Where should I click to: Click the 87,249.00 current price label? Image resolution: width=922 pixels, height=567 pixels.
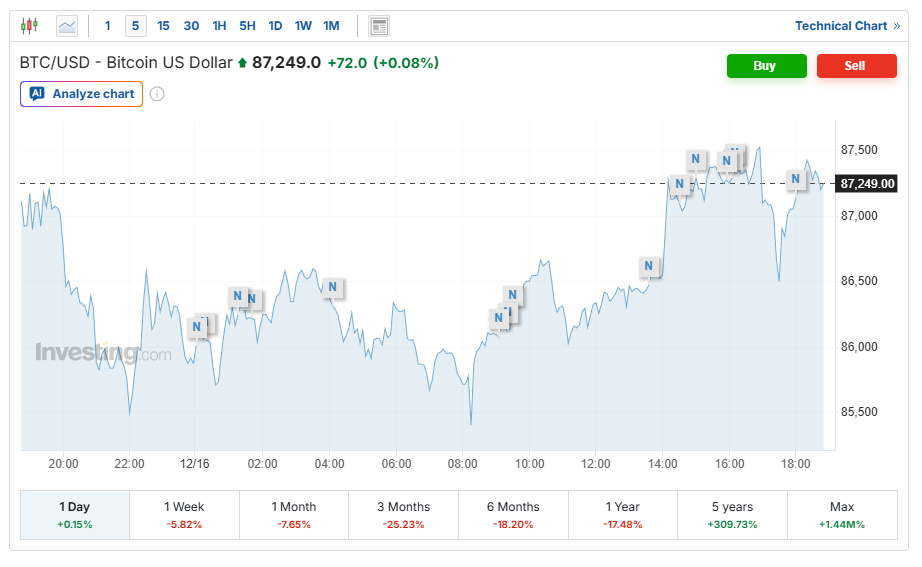(x=867, y=184)
